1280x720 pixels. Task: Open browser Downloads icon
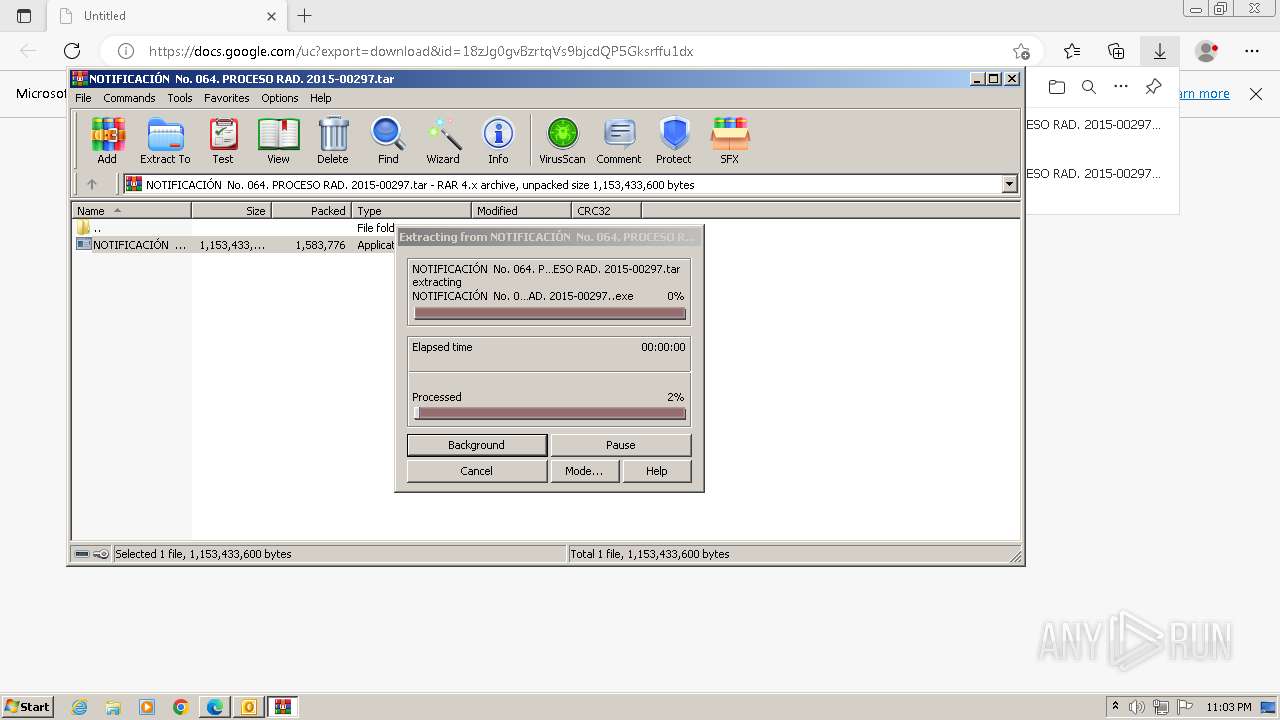1159,51
